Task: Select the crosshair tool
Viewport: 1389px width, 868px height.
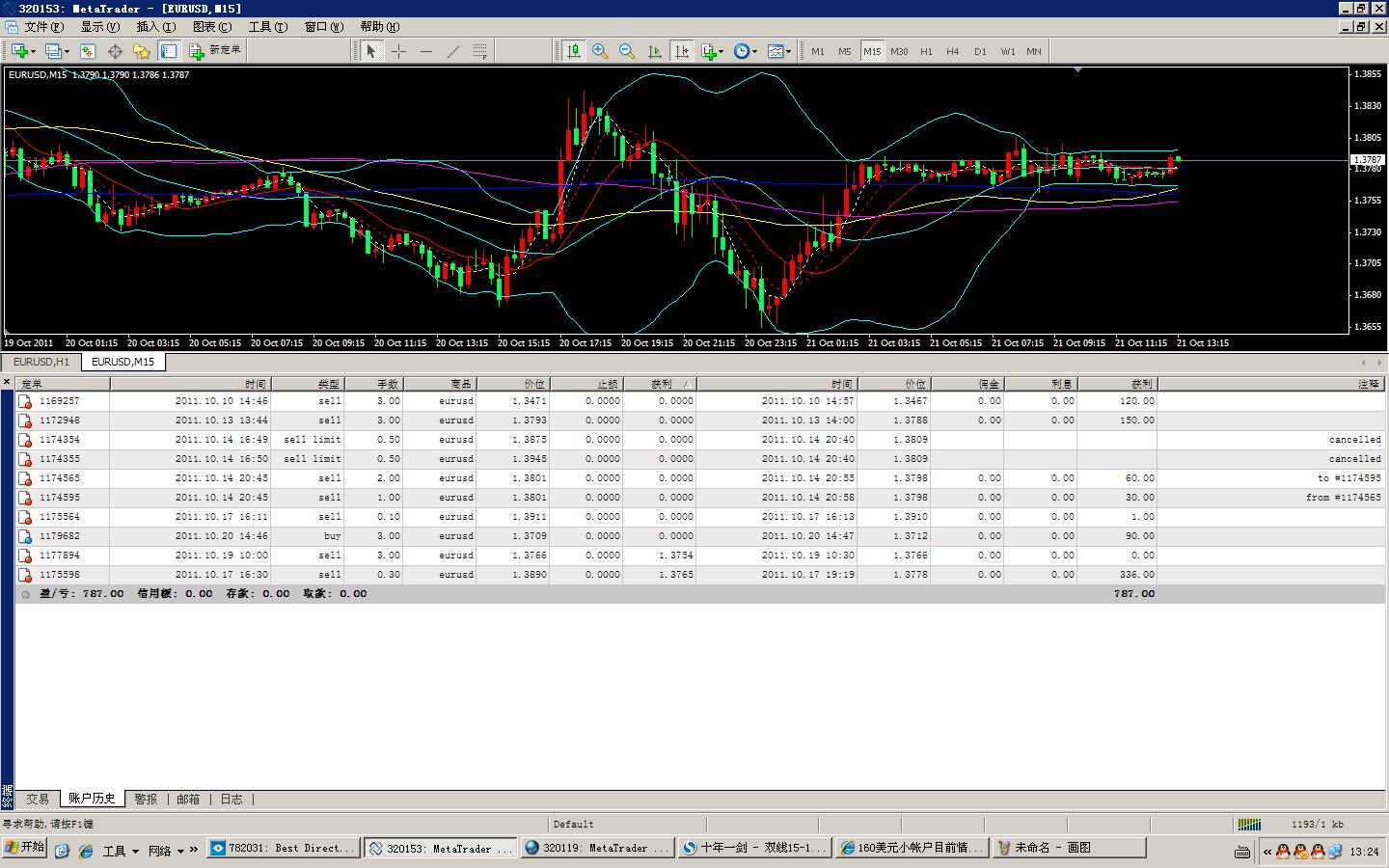Action: coord(398,51)
